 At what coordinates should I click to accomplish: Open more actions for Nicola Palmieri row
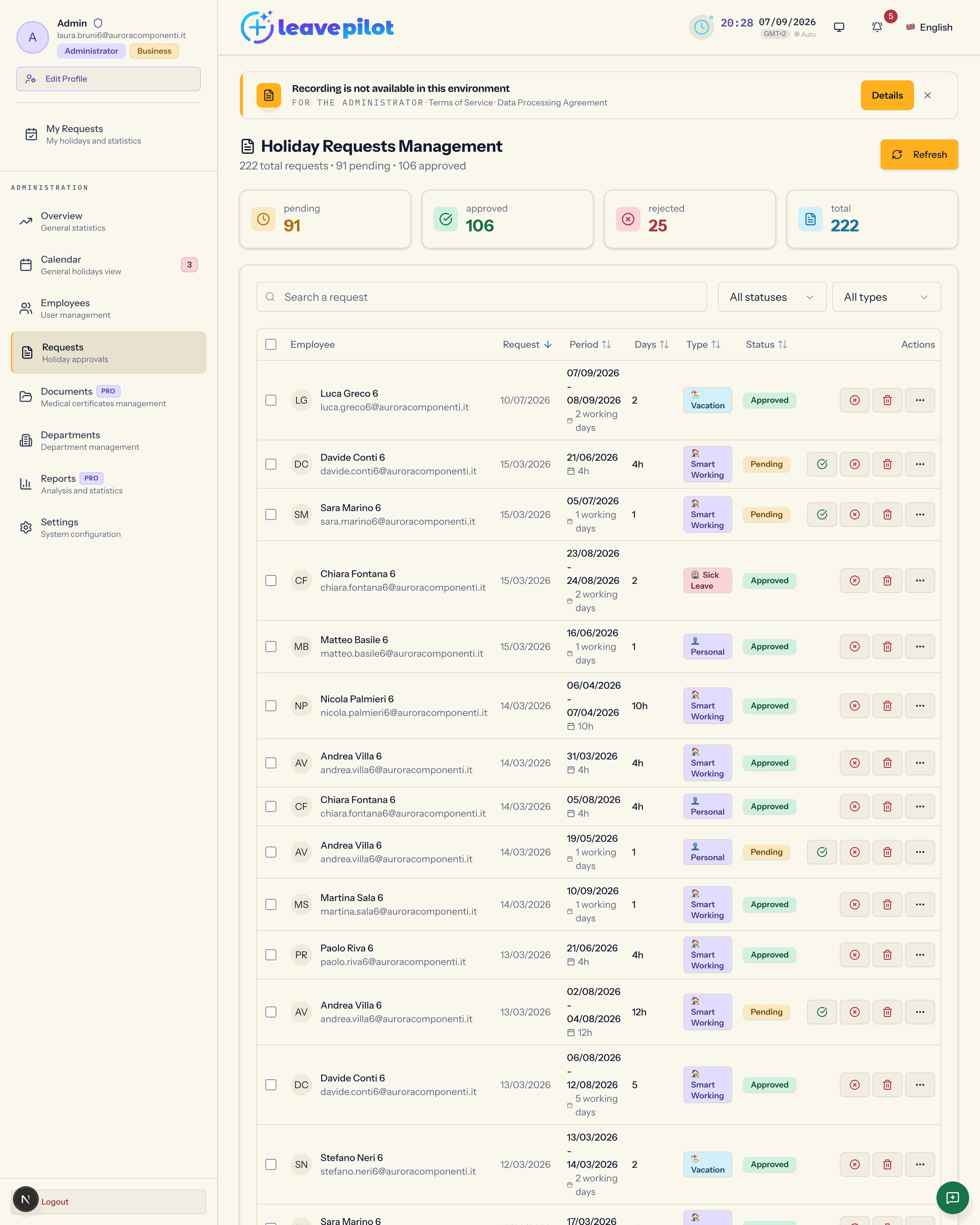pyautogui.click(x=920, y=706)
